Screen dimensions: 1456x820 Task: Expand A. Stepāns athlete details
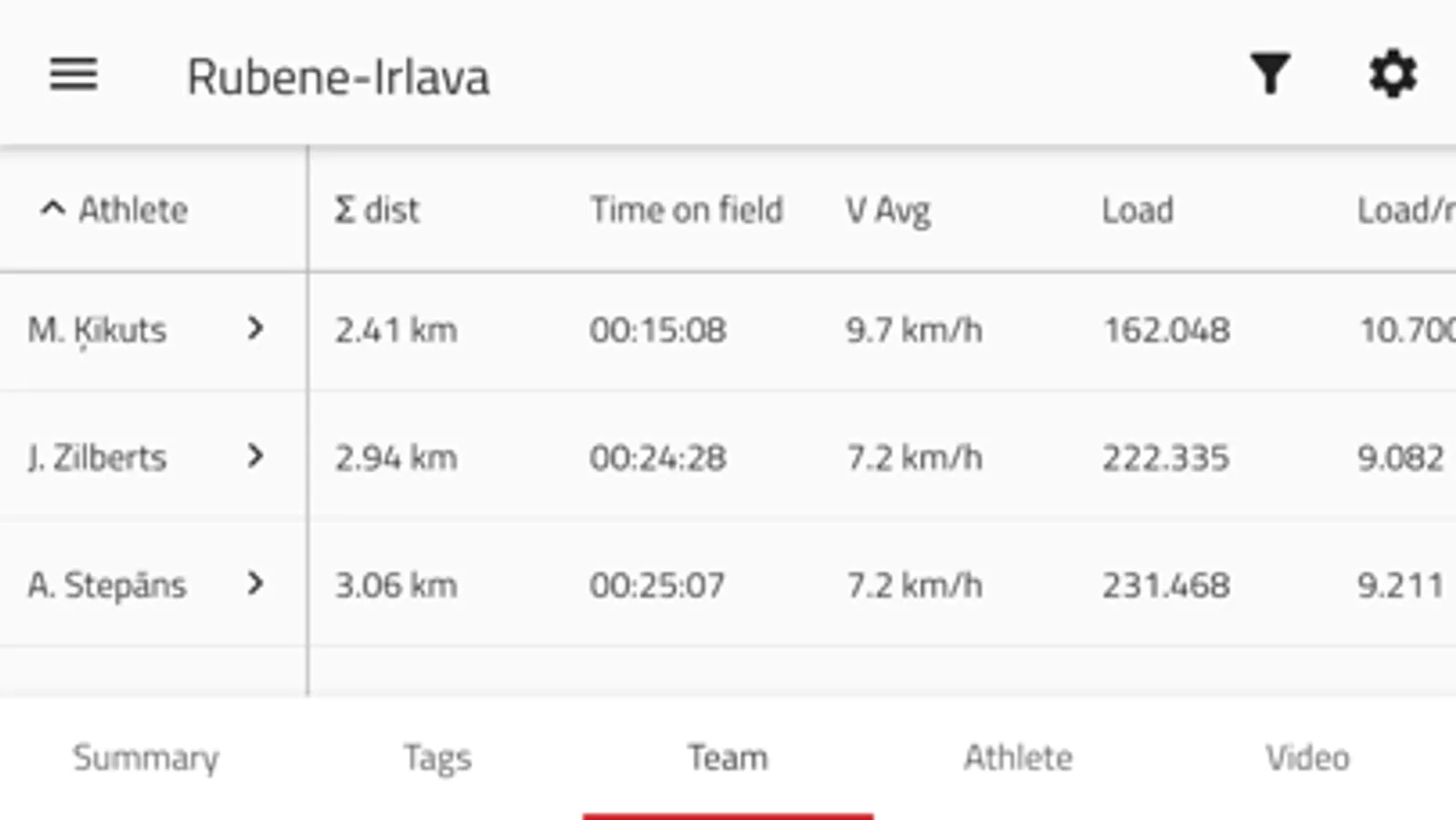tap(255, 584)
